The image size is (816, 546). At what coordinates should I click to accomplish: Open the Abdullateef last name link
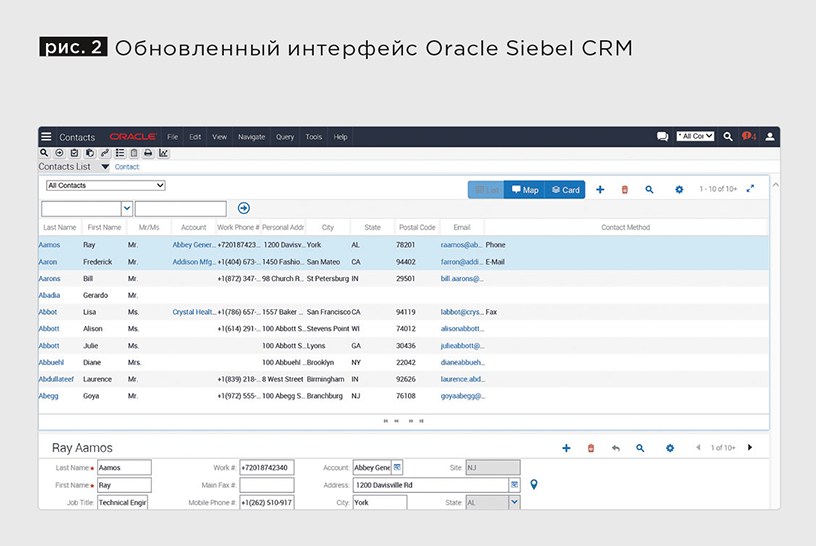[x=56, y=379]
